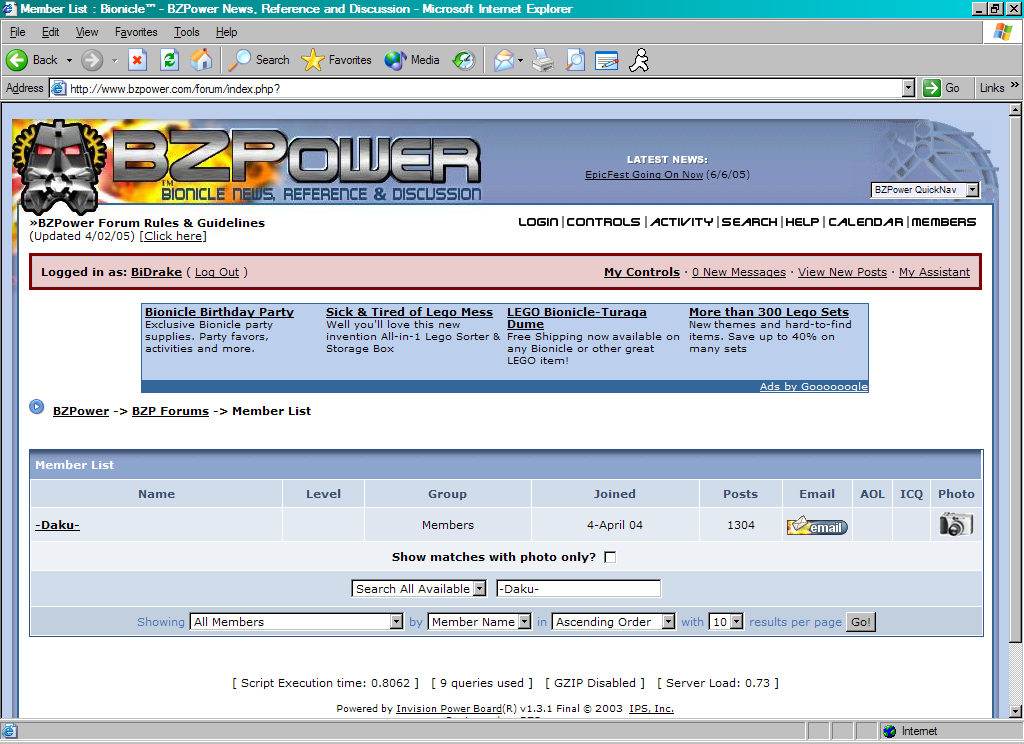
Task: Click the blue arrow icon beside BZPower breadcrumb
Action: coord(37,407)
